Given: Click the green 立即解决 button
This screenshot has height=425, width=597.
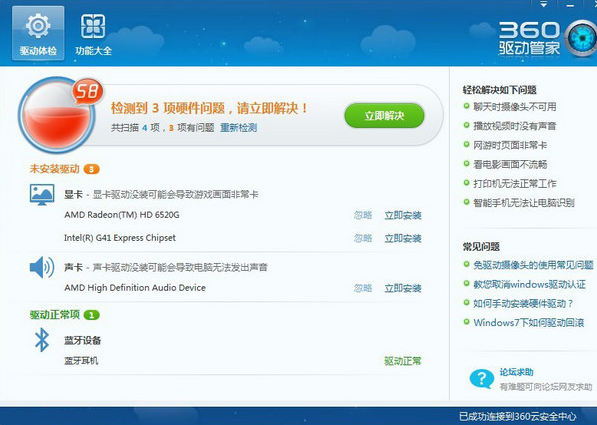Looking at the screenshot, I should tap(384, 115).
